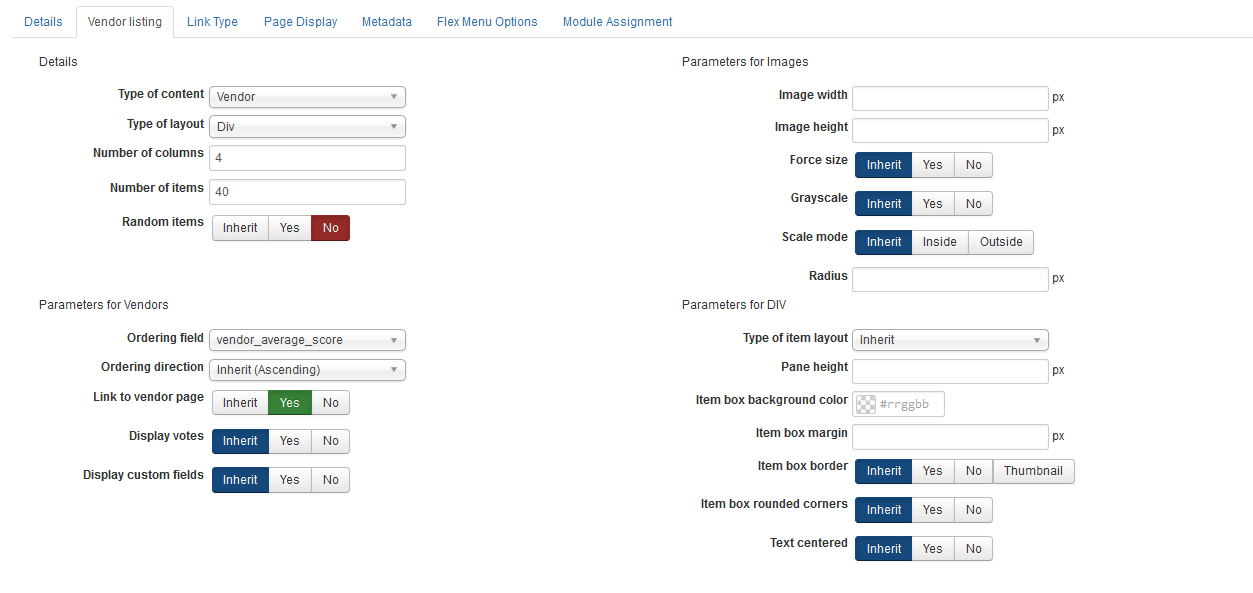The width and height of the screenshot is (1253, 593).
Task: Open the Type of layout dropdown
Action: pos(307,127)
